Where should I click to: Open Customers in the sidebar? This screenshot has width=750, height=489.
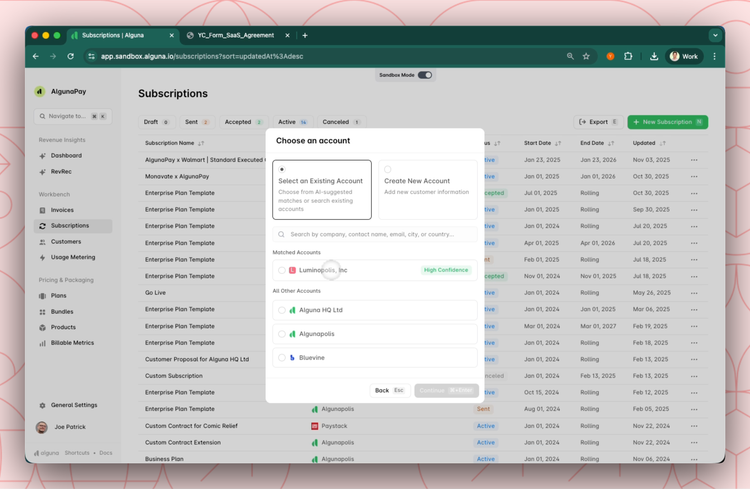pyautogui.click(x=66, y=242)
